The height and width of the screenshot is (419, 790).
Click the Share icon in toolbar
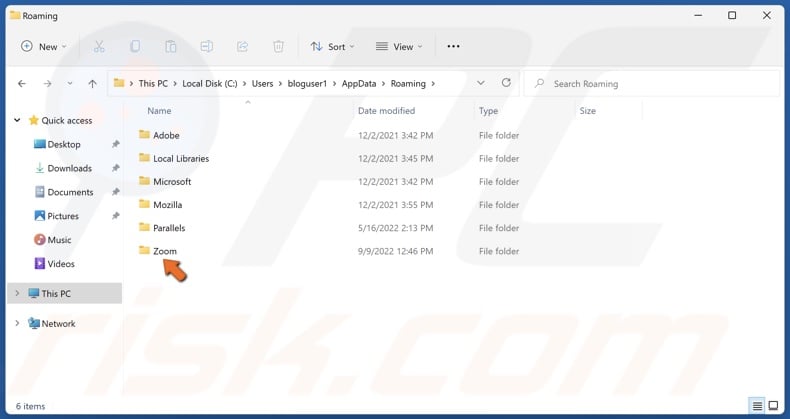click(x=243, y=47)
